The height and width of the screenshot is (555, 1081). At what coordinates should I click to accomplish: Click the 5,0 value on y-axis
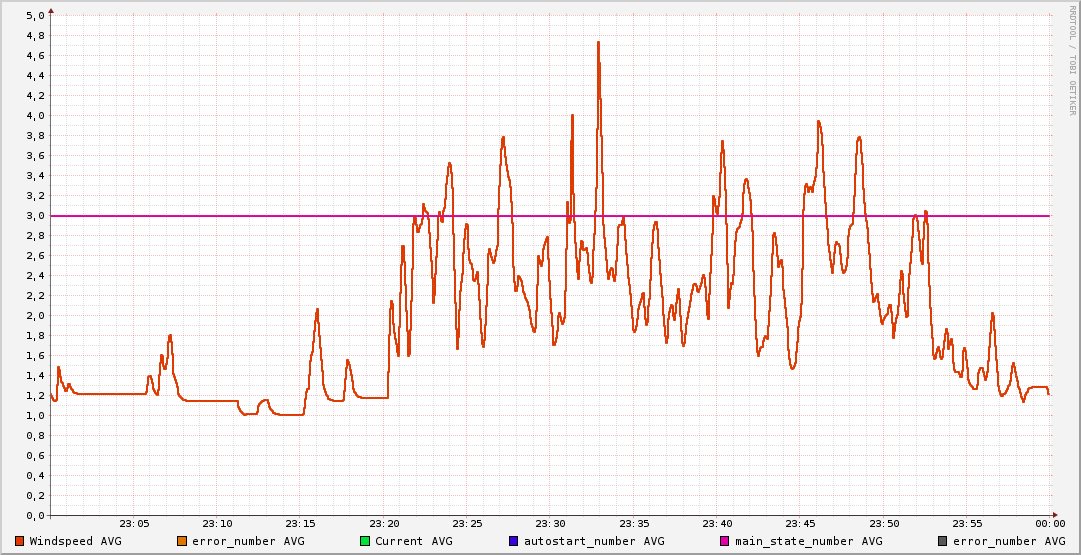click(x=34, y=16)
